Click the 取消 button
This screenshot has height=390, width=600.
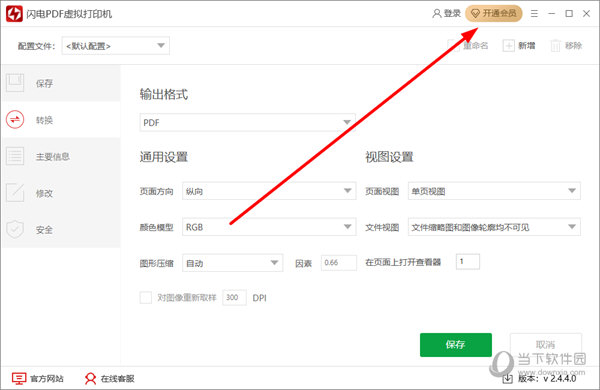click(x=546, y=345)
